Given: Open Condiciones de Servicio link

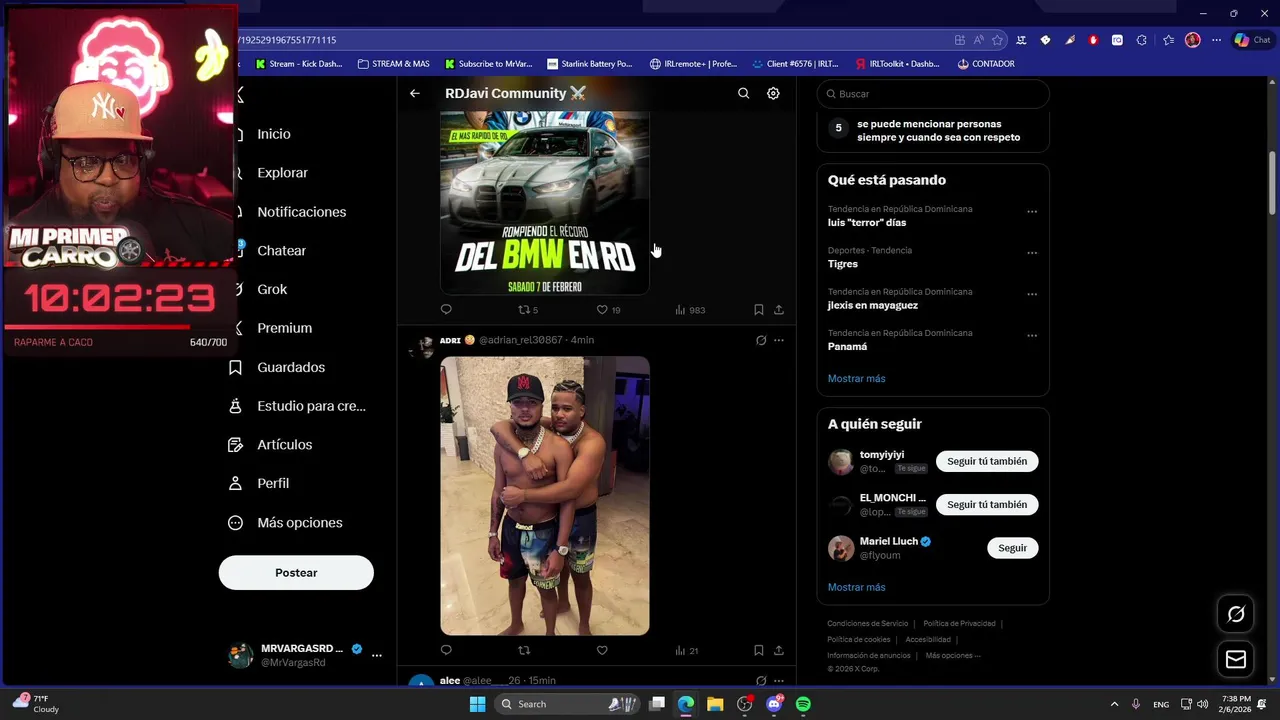Looking at the screenshot, I should click(868, 624).
